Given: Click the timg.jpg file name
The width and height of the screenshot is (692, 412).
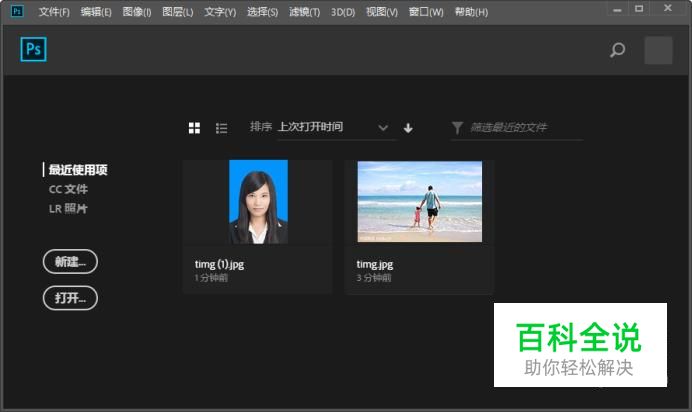Looking at the screenshot, I should click(x=375, y=264).
